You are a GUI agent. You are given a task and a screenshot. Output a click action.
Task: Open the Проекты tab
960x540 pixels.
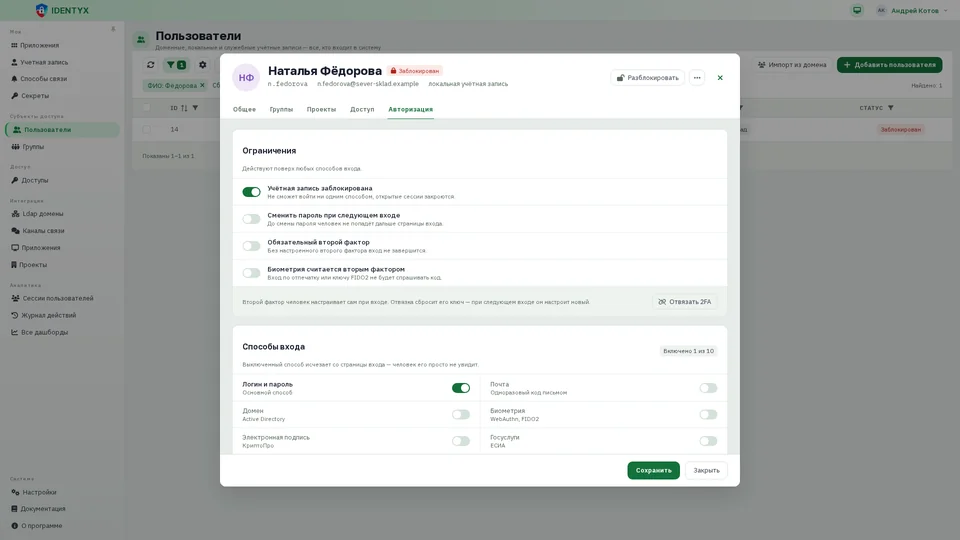321,110
